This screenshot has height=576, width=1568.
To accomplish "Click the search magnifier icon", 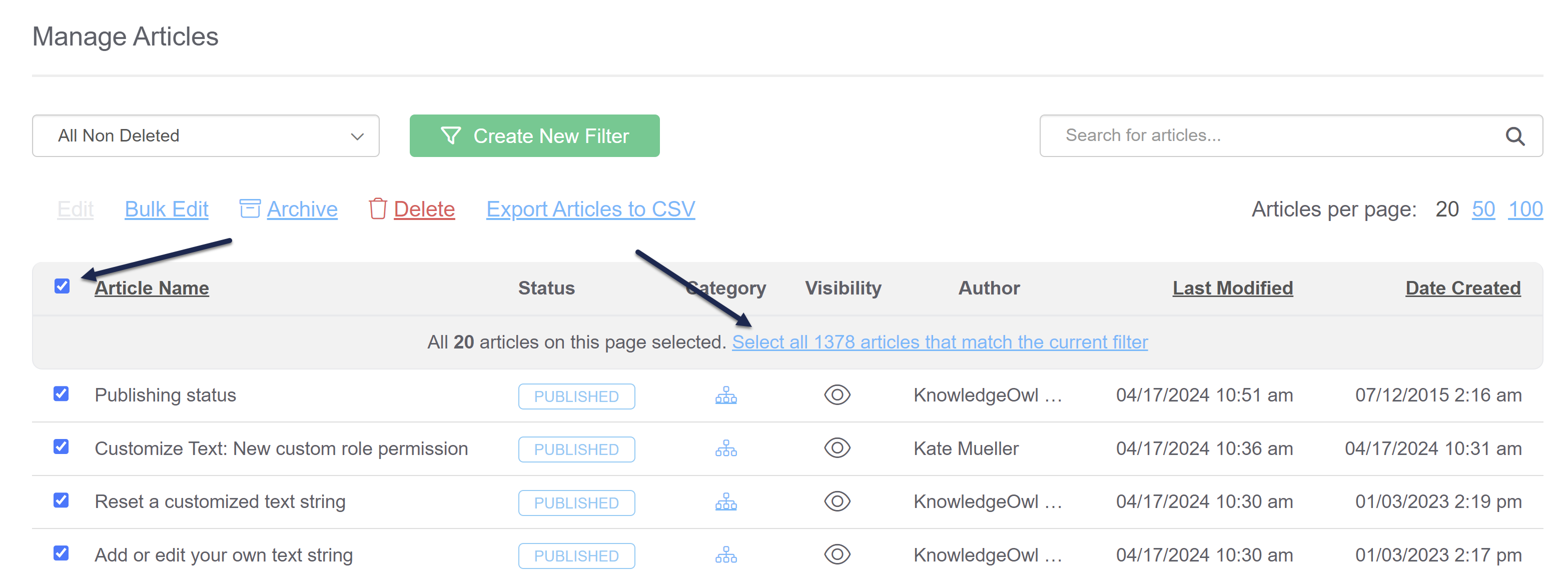I will 1514,136.
